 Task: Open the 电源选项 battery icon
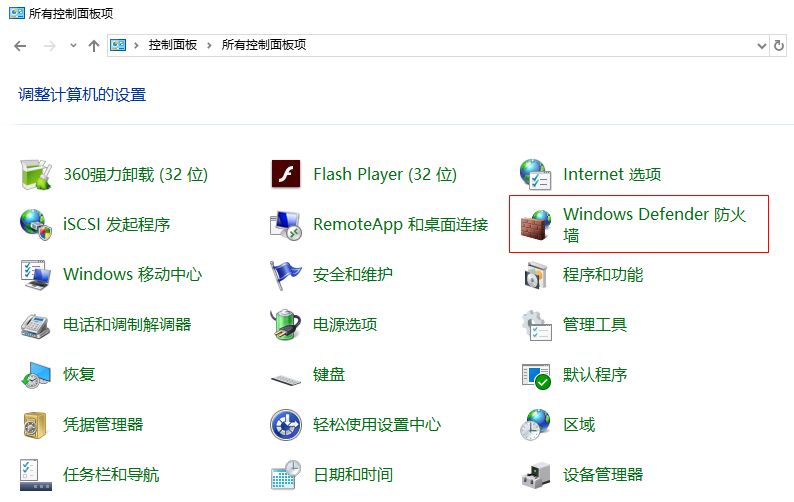(x=286, y=325)
